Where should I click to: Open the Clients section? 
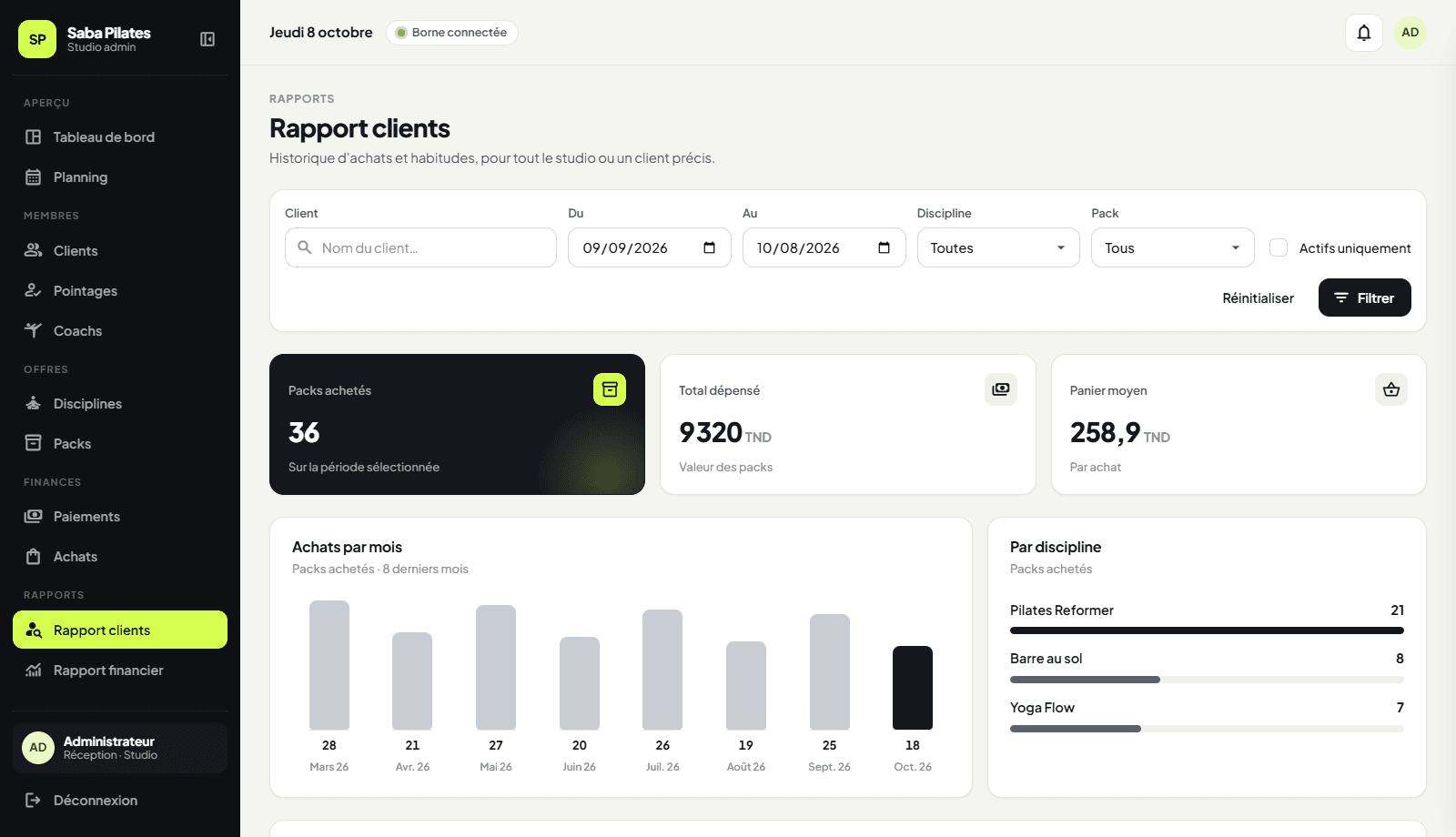pyautogui.click(x=120, y=250)
